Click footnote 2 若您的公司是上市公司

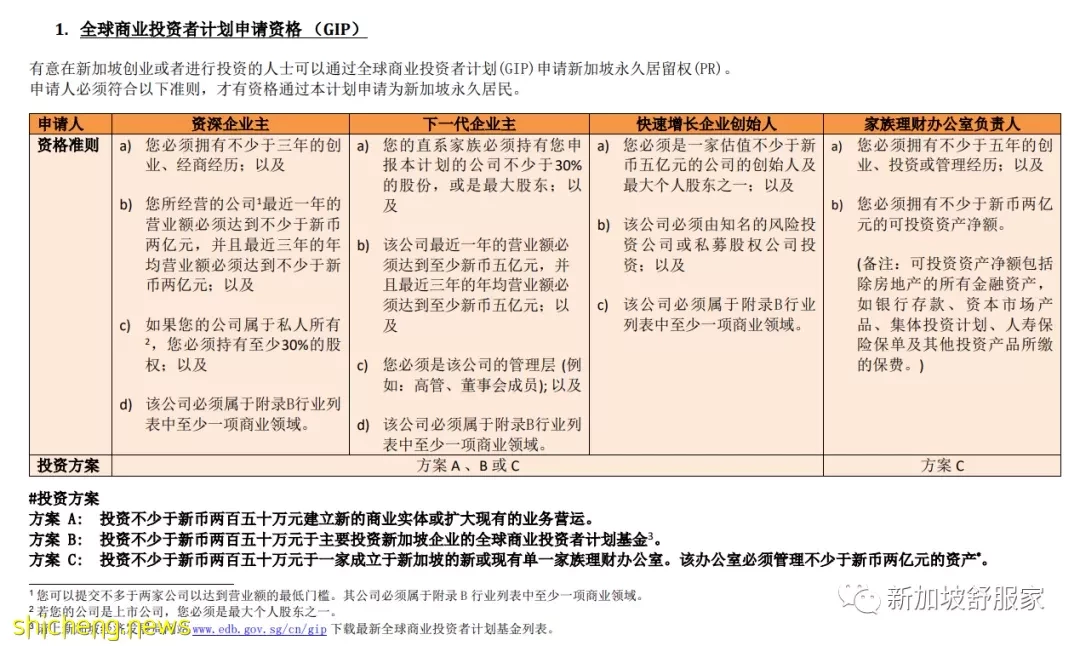pos(183,612)
